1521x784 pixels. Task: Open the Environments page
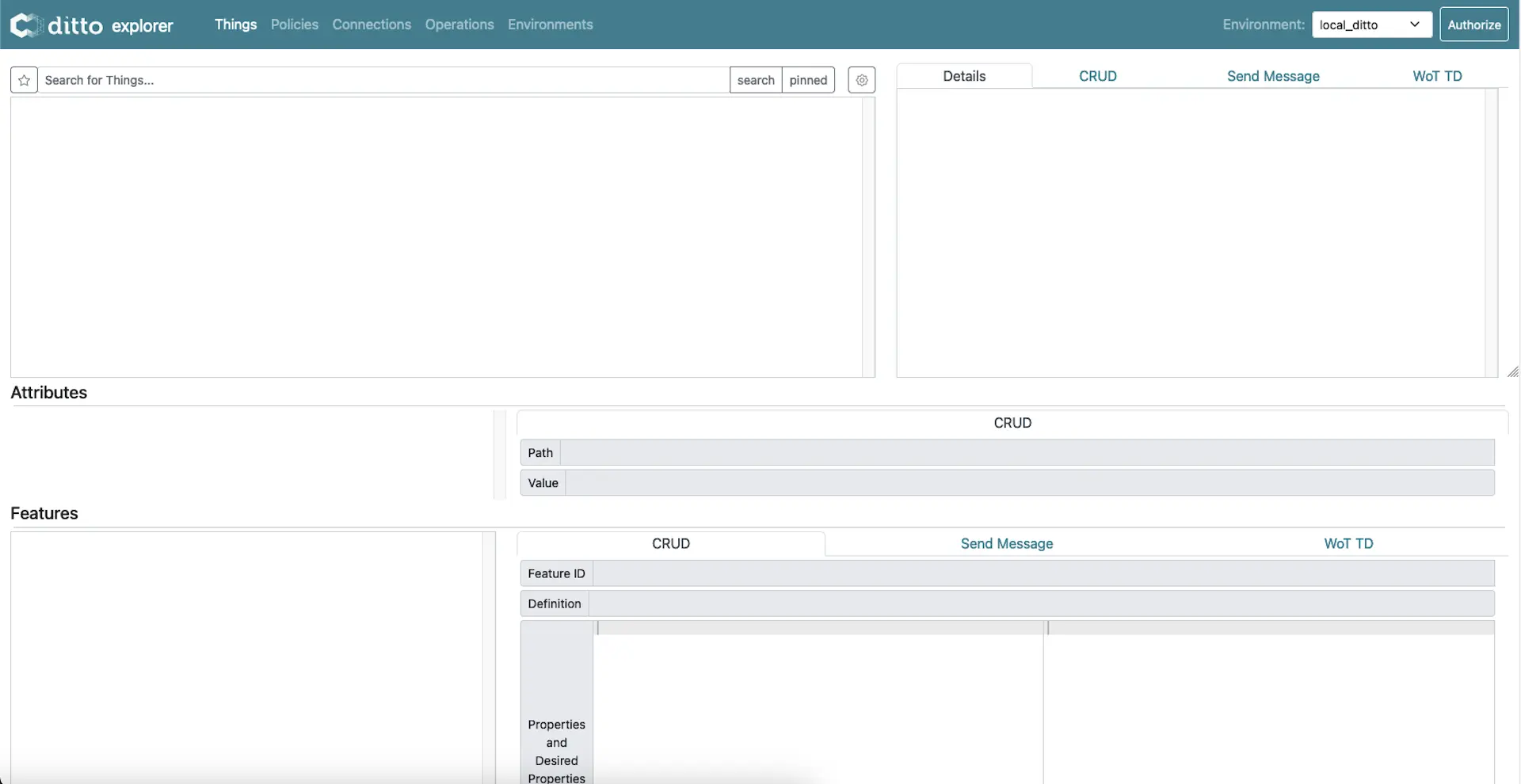[x=551, y=25]
